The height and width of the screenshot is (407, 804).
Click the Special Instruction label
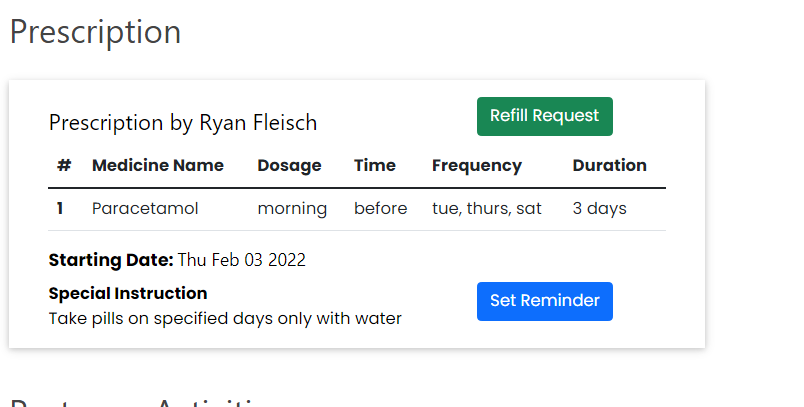[127, 294]
